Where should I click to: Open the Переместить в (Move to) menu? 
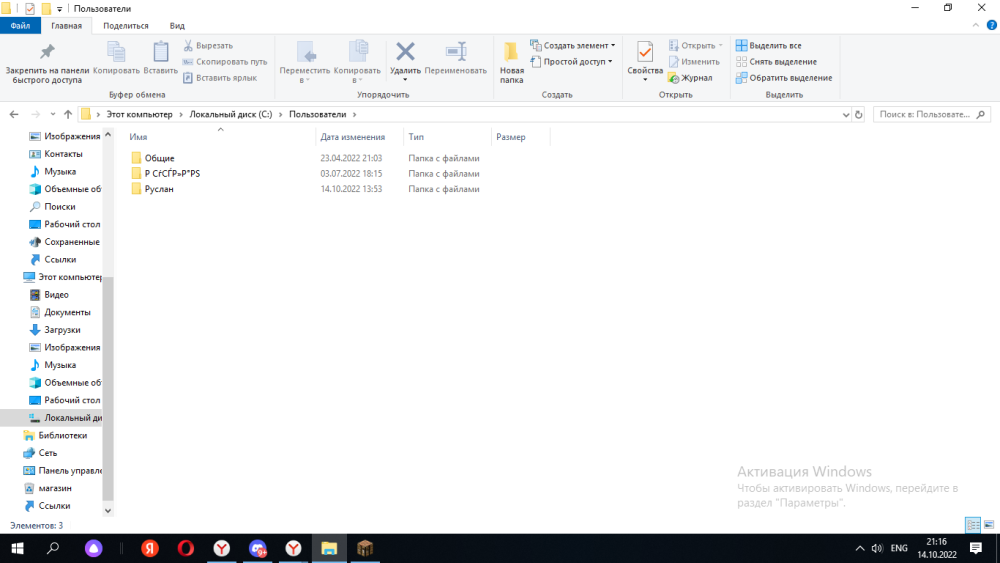[x=305, y=62]
